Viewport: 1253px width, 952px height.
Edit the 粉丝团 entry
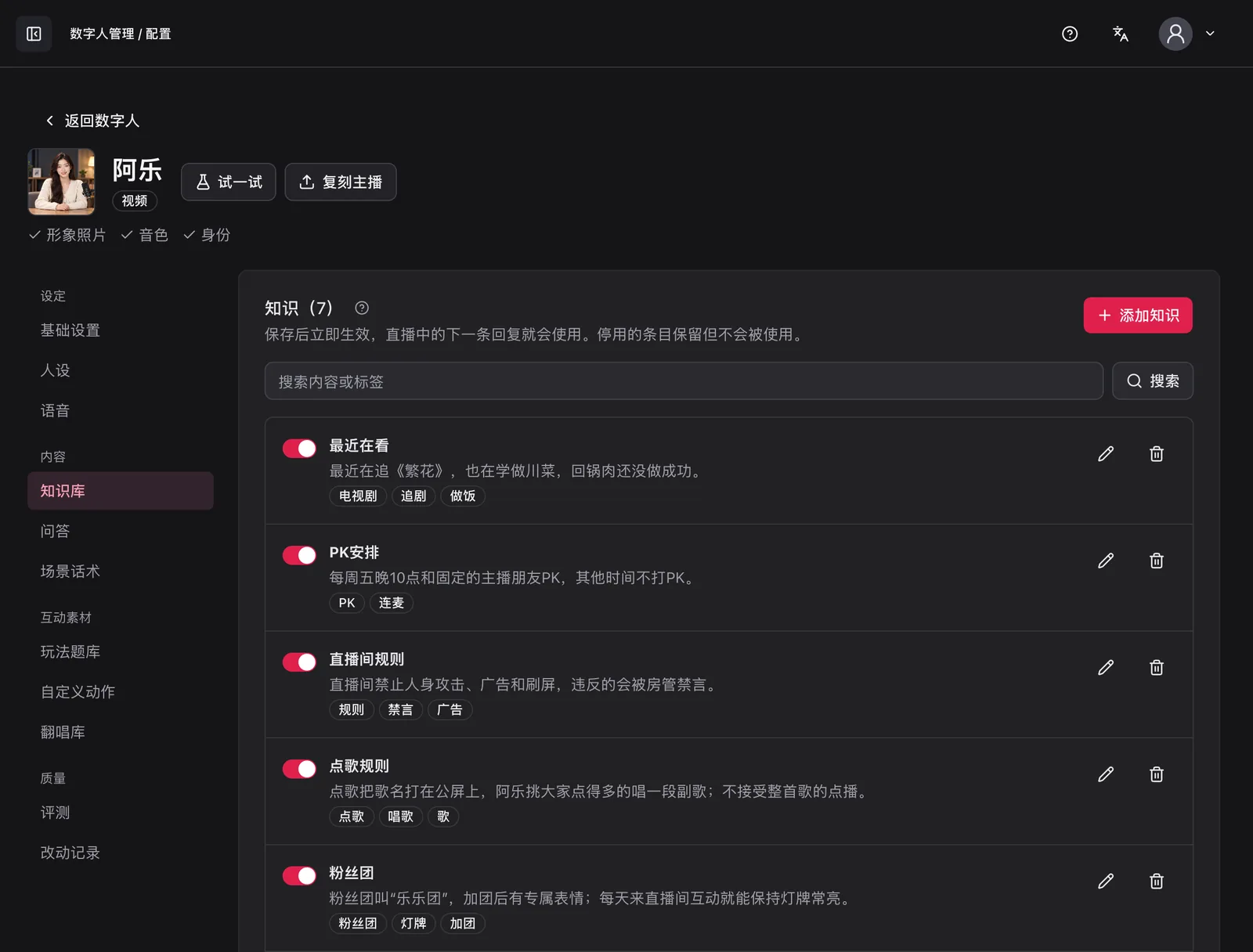[1106, 882]
